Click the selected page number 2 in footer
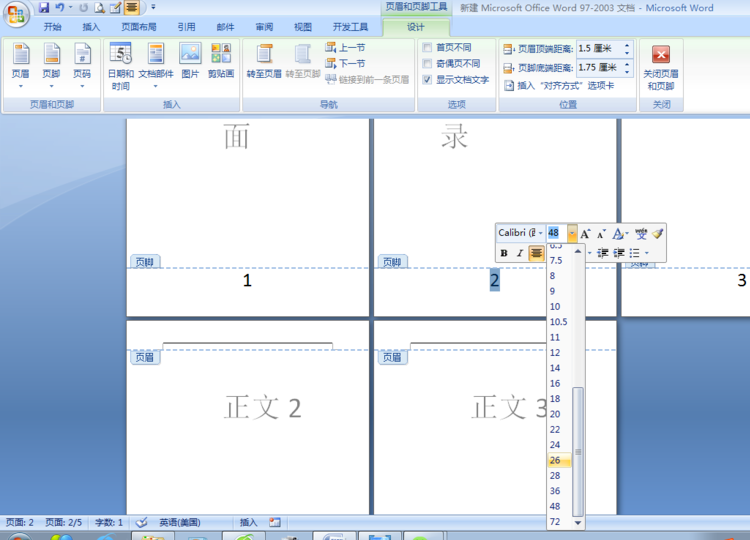 495,280
